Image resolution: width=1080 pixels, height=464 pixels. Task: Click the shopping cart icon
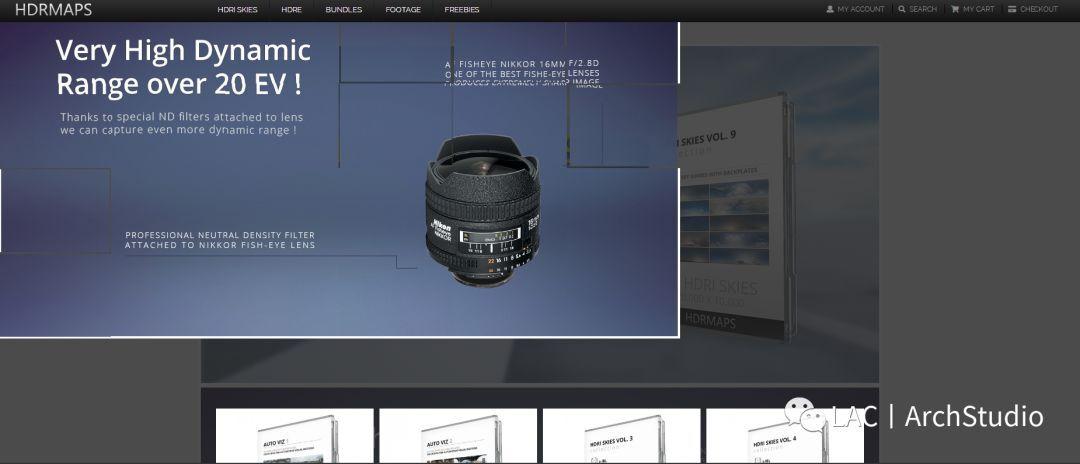[955, 10]
